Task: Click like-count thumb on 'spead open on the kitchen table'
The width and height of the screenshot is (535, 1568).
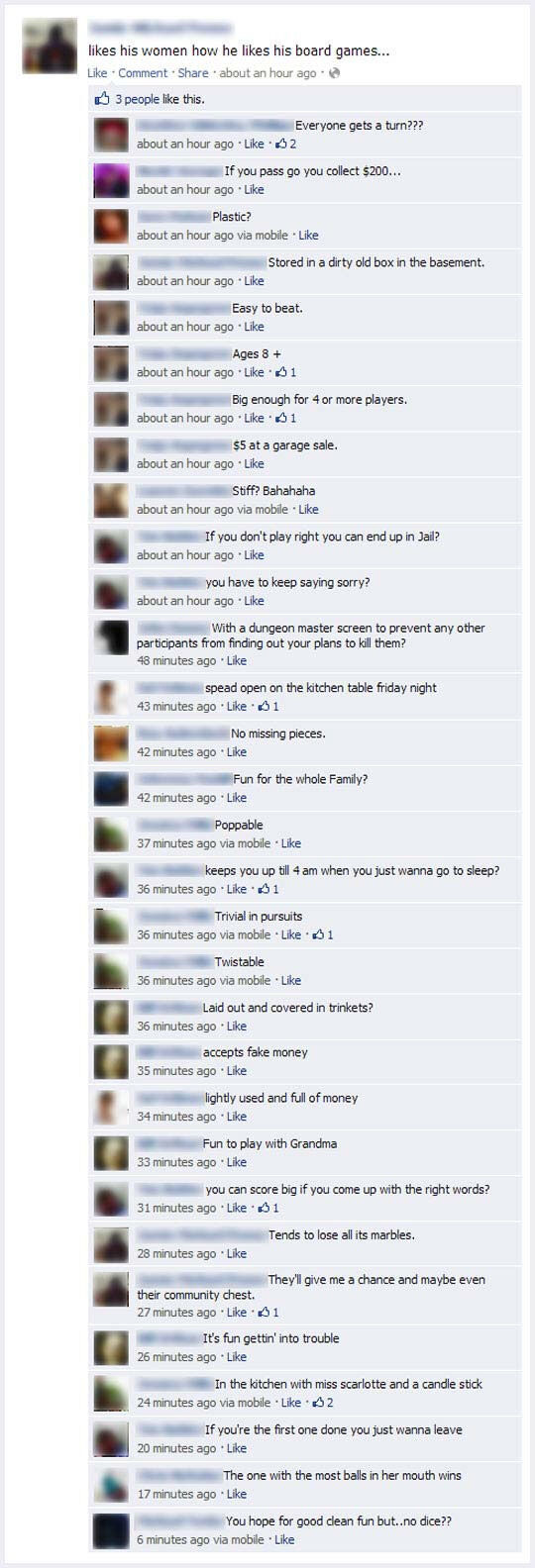Action: pyautogui.click(x=264, y=706)
